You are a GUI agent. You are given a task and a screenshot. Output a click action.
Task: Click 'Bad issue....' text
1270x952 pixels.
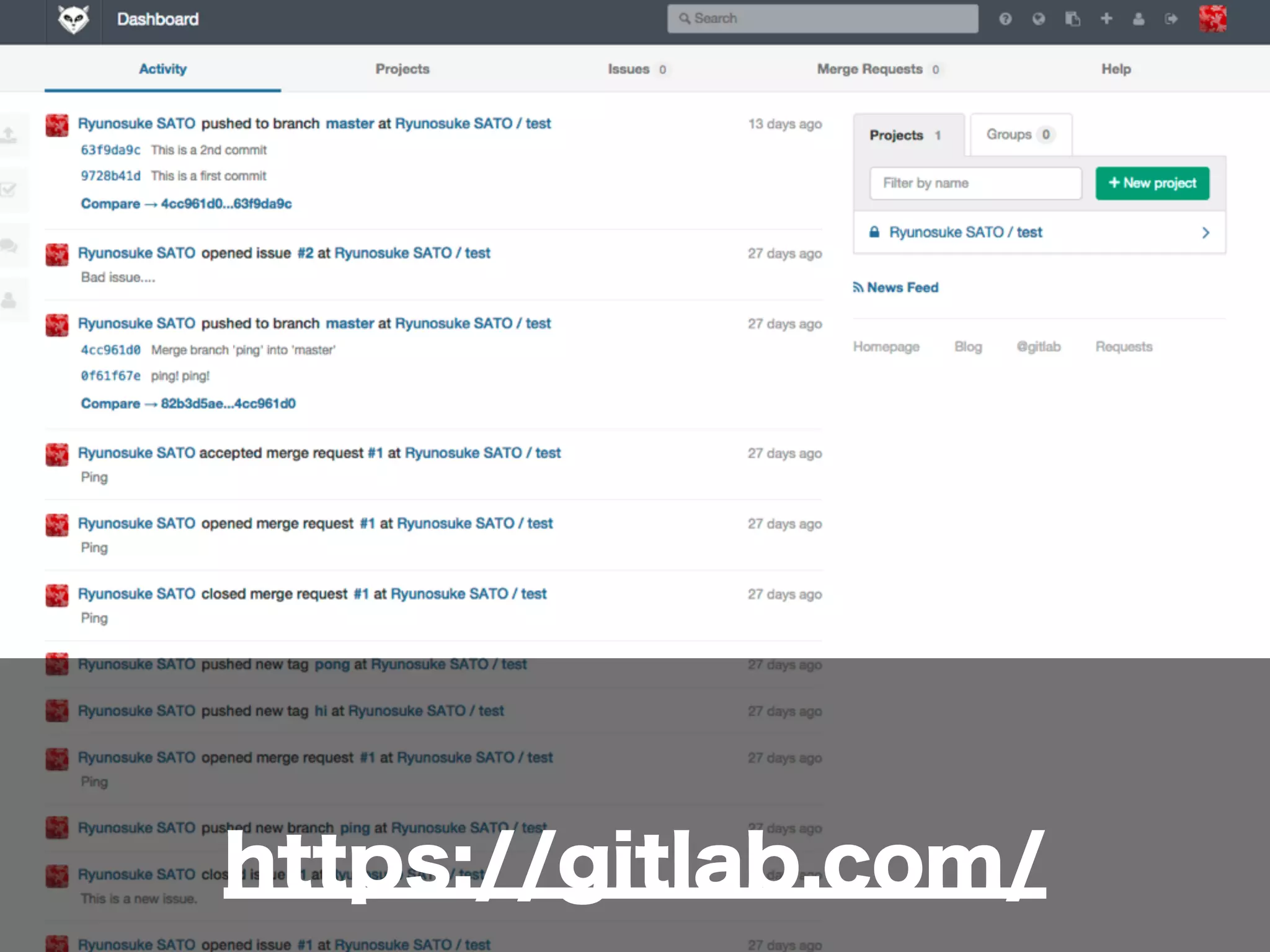point(118,277)
